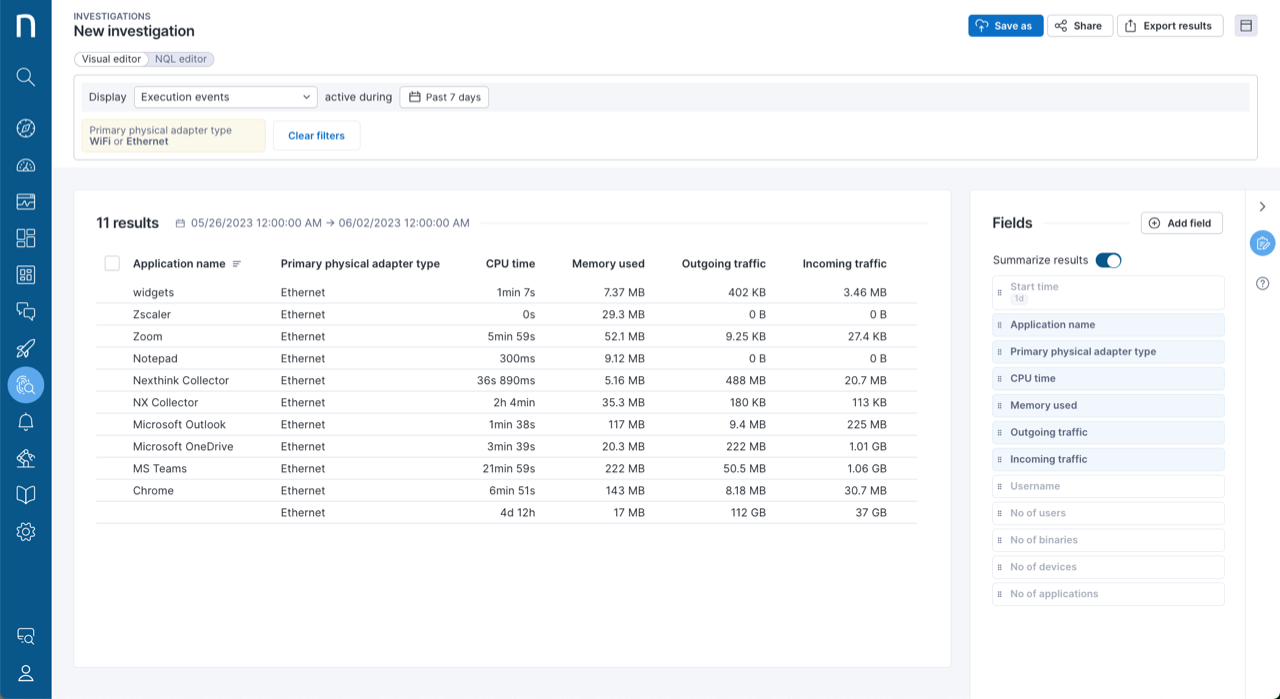Check the select-all checkbox in table header

click(x=112, y=264)
